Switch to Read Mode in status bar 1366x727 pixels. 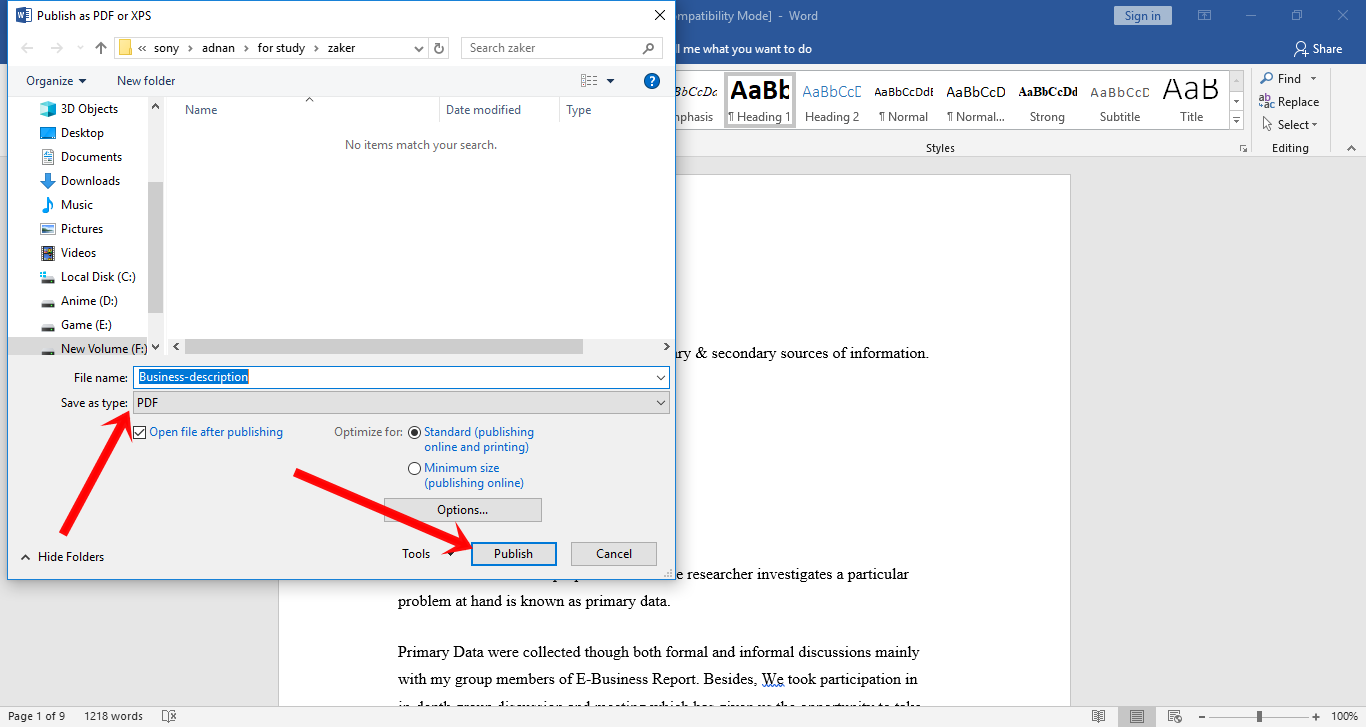[1098, 716]
